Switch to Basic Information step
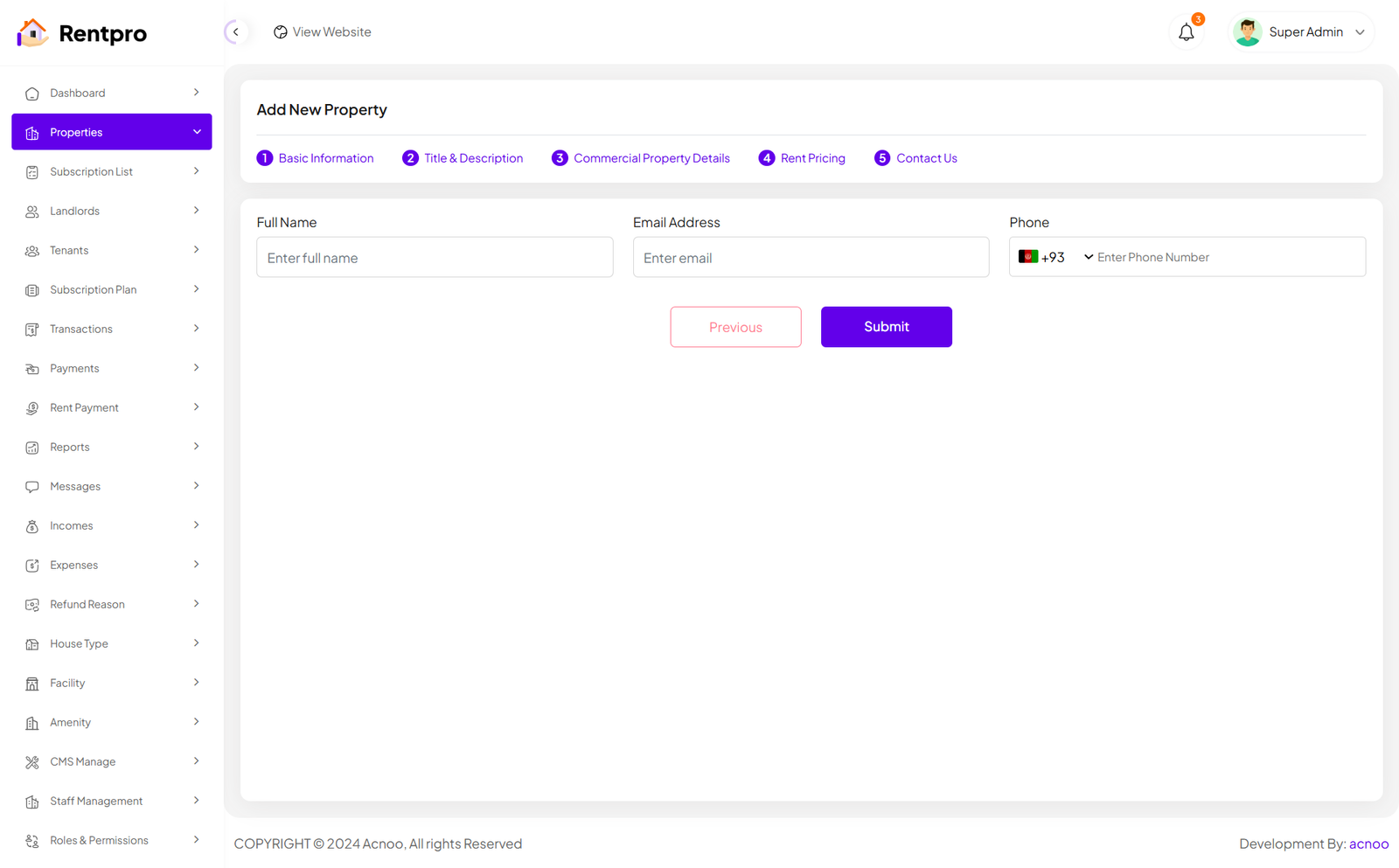This screenshot has height=868, width=1399. pyautogui.click(x=315, y=158)
